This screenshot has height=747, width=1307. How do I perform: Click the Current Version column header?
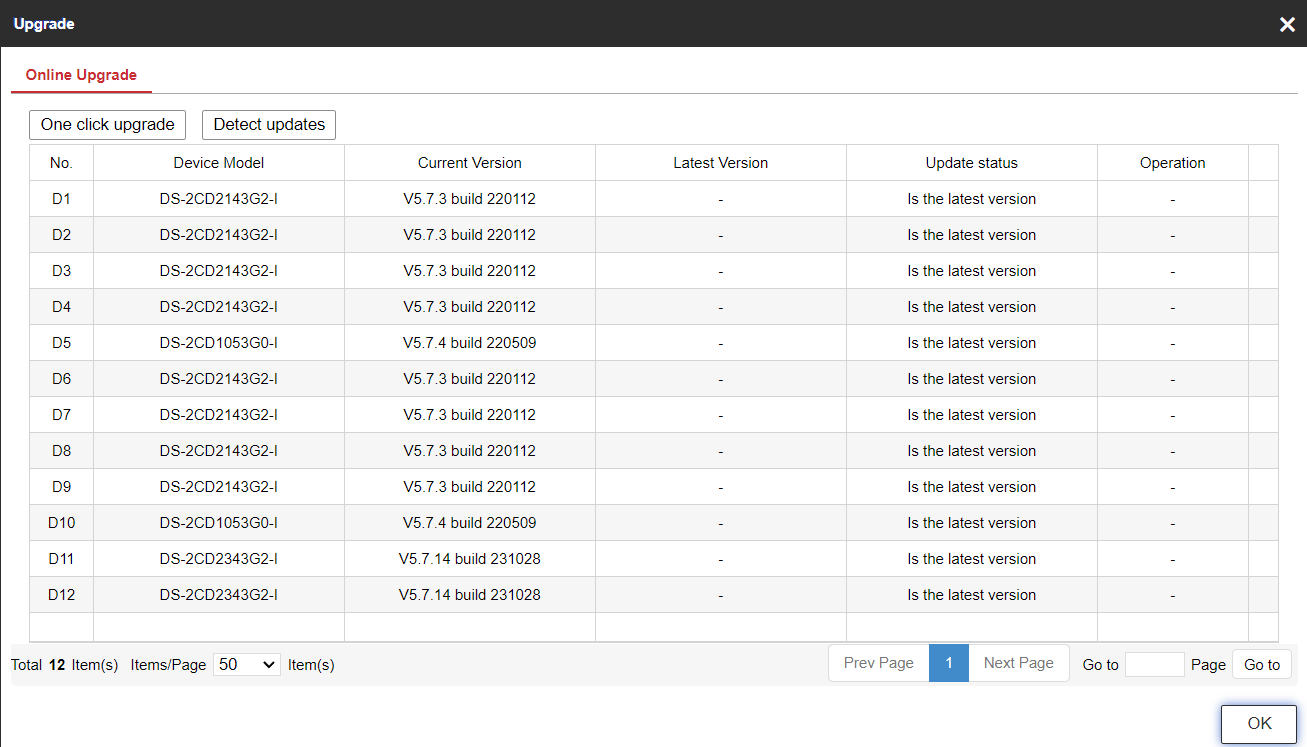pos(470,163)
